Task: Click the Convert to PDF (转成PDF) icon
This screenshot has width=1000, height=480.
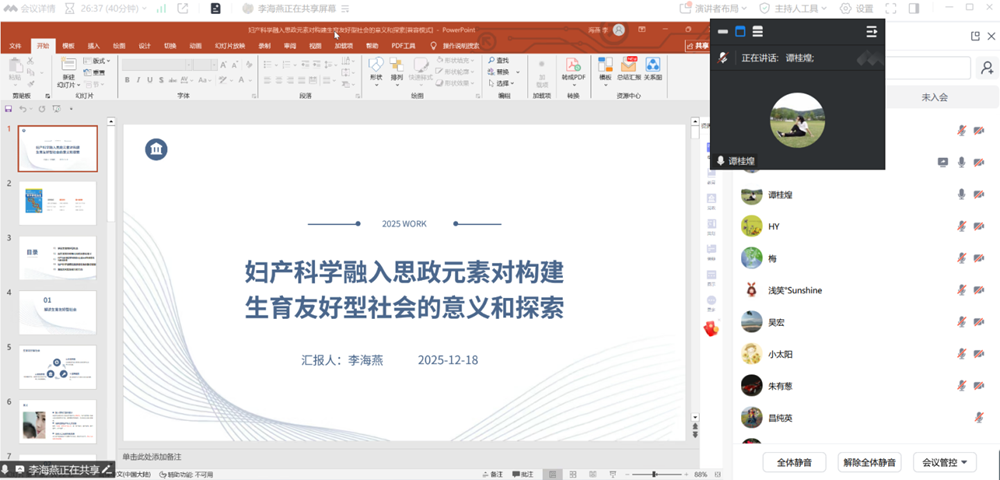Action: 573,64
